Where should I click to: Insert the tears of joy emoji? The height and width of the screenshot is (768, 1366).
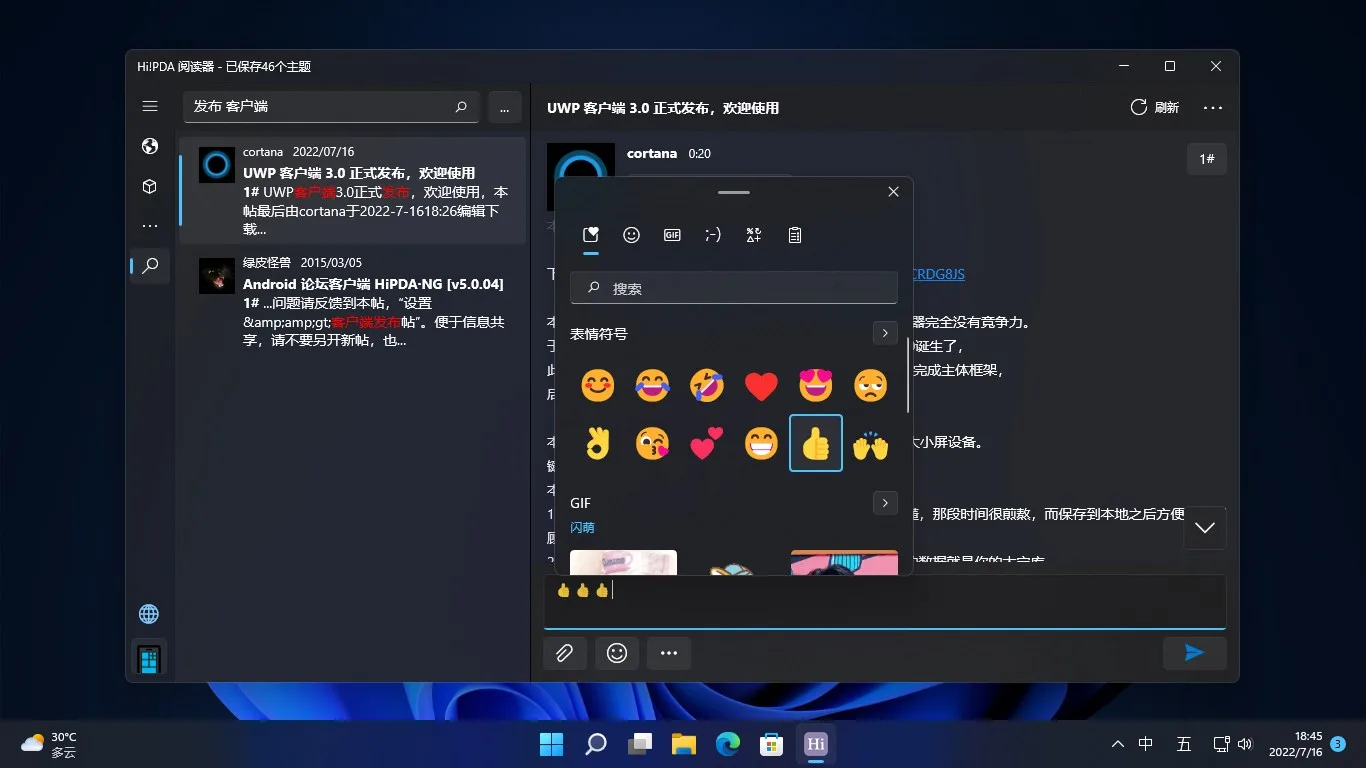652,386
